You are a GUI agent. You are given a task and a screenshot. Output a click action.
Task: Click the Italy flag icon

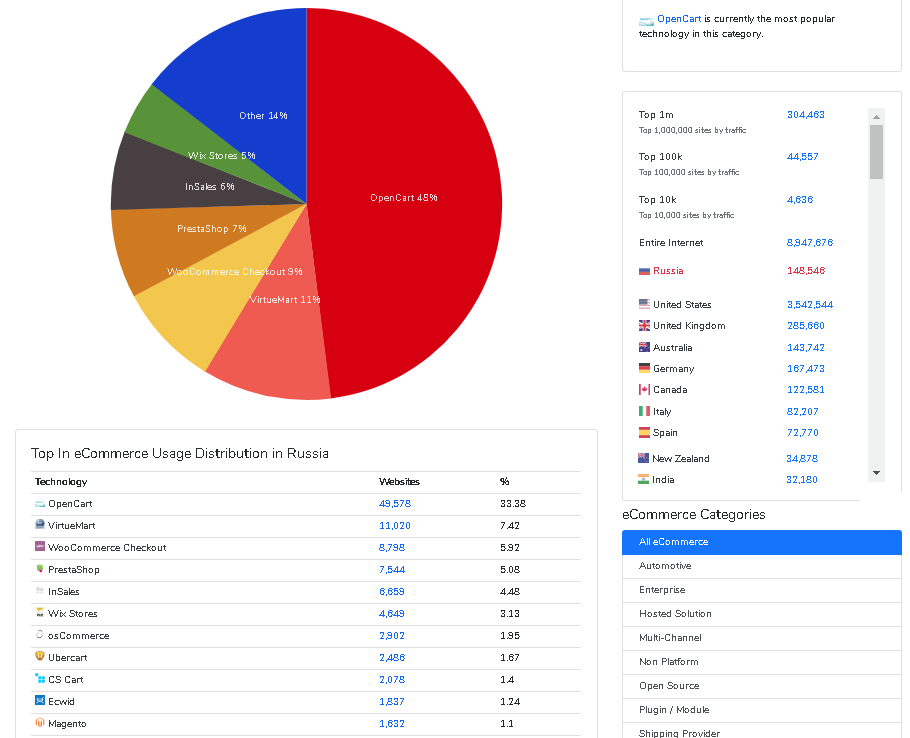pyautogui.click(x=644, y=411)
